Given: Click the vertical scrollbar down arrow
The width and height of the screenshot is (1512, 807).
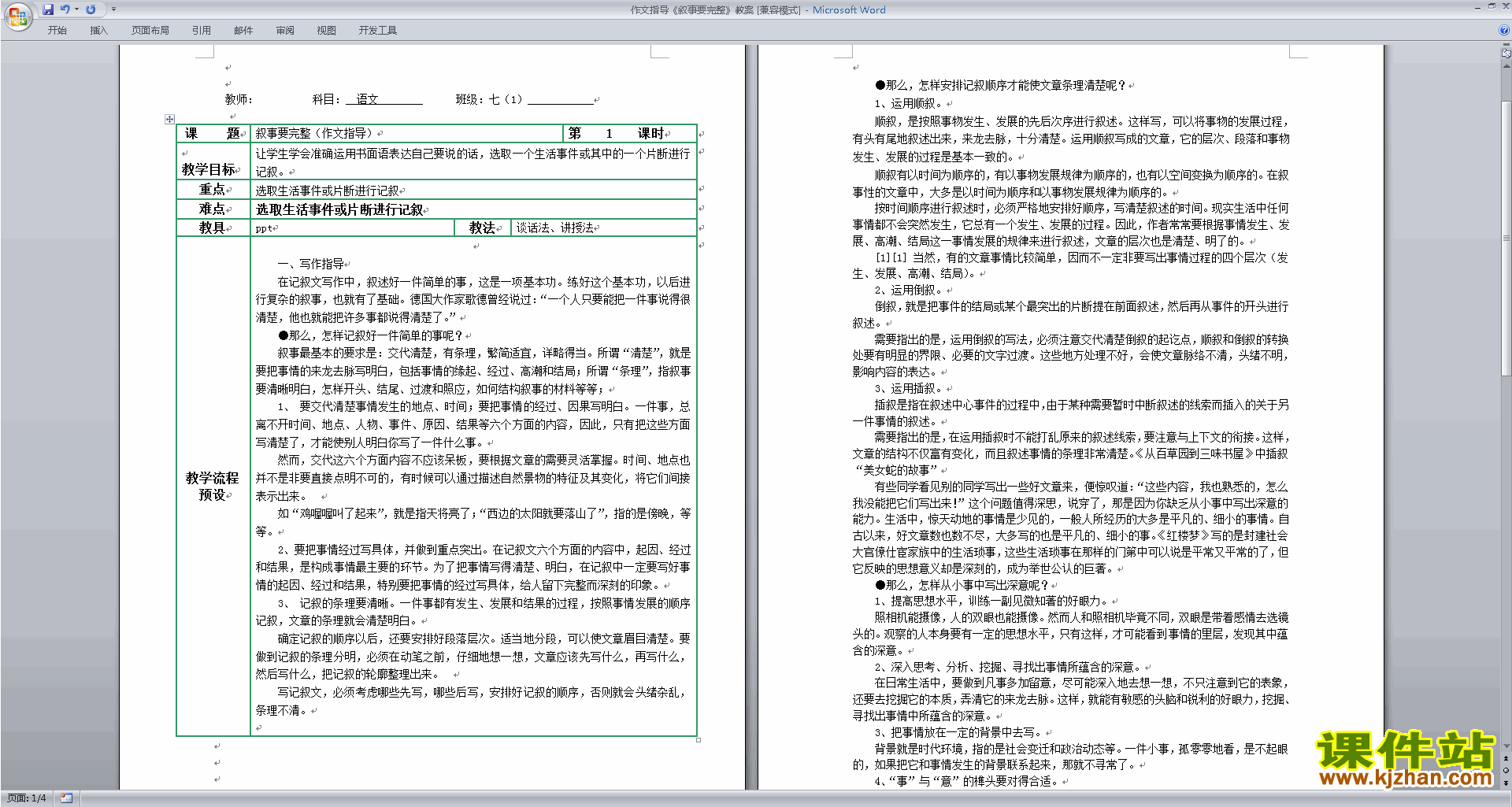Looking at the screenshot, I should 1506,746.
